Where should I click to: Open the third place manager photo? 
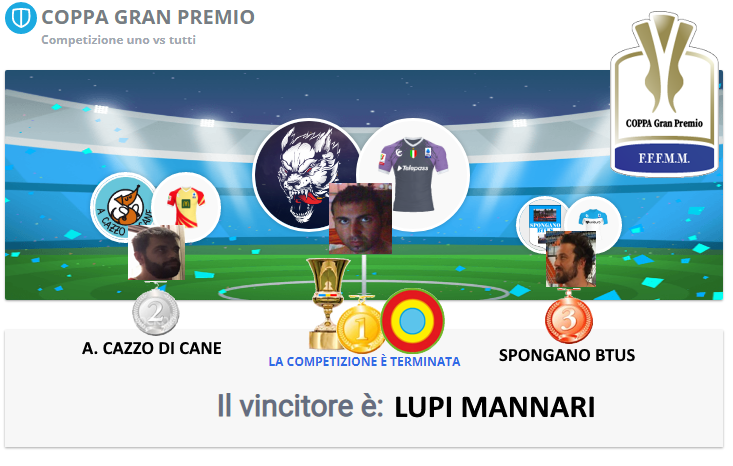point(571,259)
